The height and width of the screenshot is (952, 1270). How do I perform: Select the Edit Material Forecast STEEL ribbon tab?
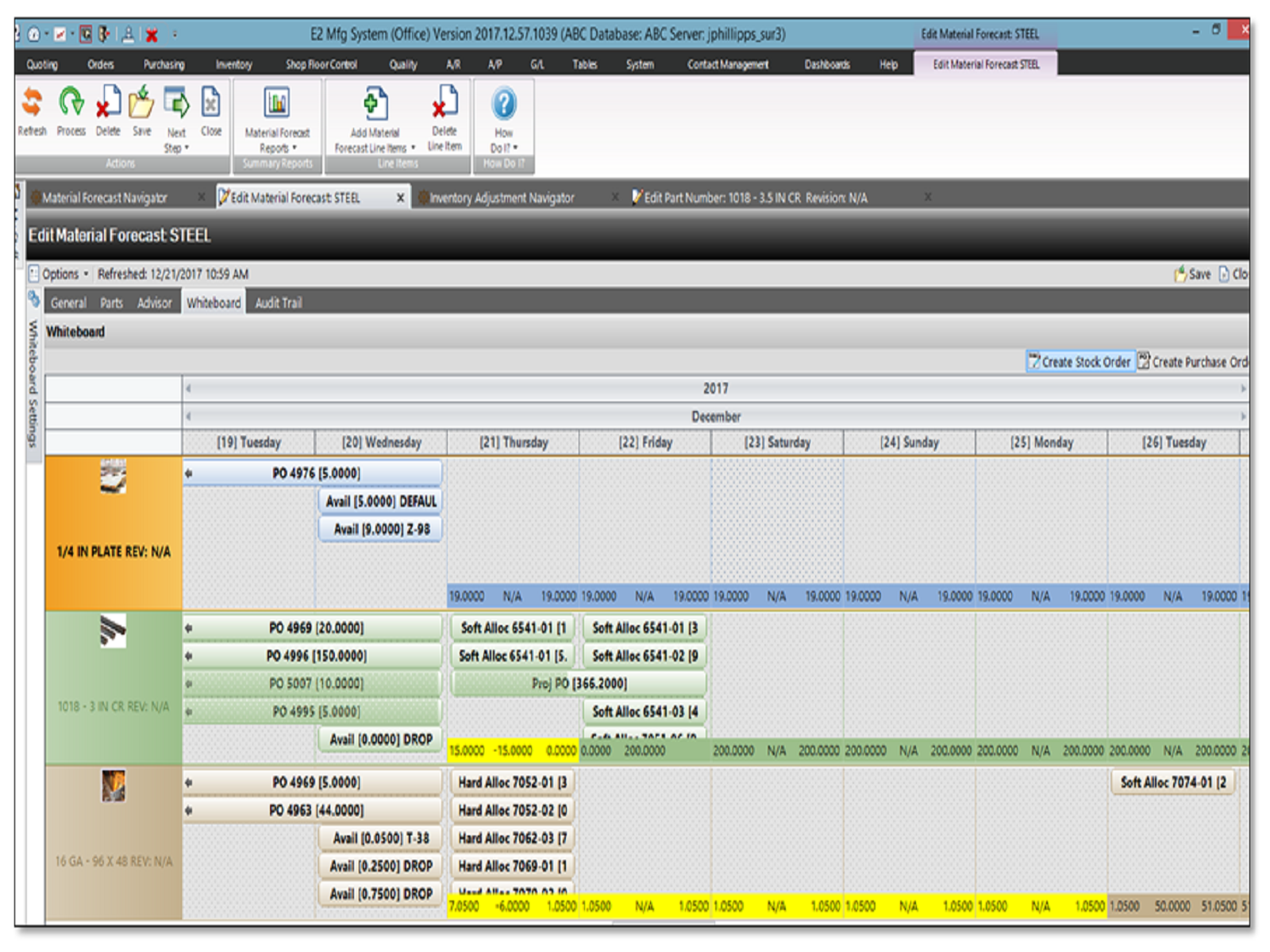coord(986,64)
